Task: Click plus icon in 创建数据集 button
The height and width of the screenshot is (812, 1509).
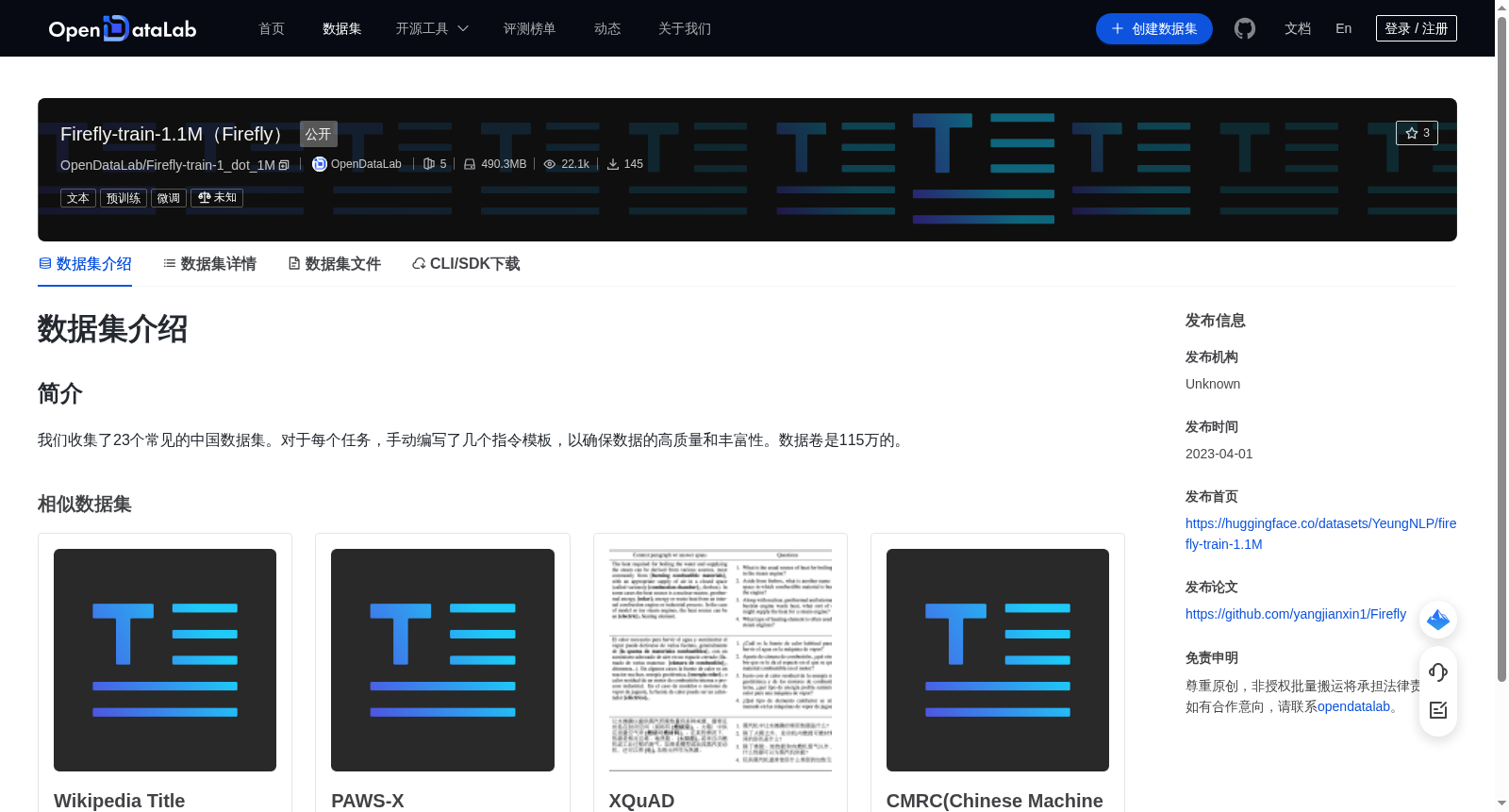Action: click(1118, 28)
